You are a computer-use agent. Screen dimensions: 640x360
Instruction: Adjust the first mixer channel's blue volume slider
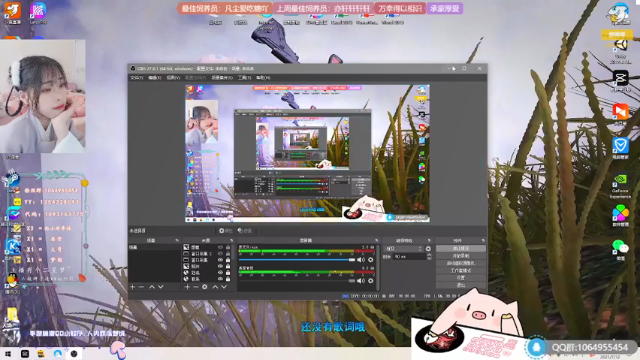tap(297, 260)
